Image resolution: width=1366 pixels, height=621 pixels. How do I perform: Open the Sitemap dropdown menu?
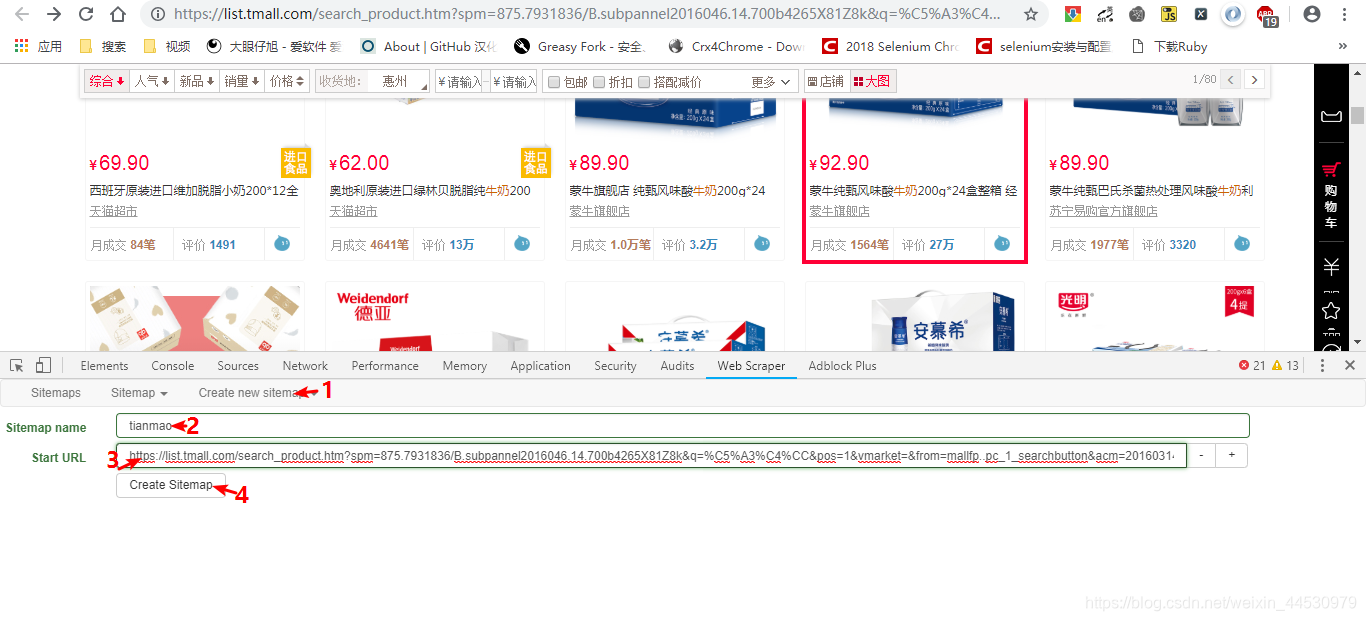click(139, 393)
